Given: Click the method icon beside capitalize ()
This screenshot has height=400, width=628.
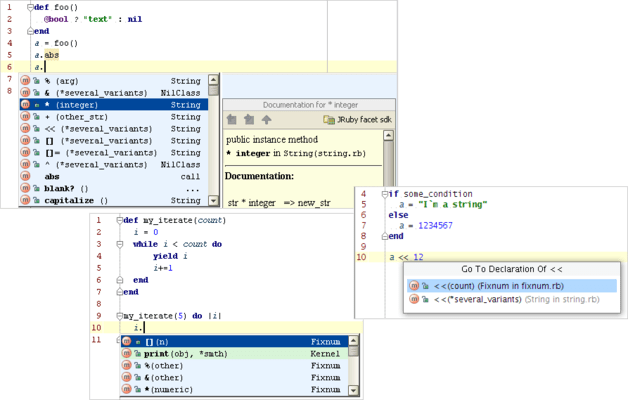Looking at the screenshot, I should click(25, 200).
